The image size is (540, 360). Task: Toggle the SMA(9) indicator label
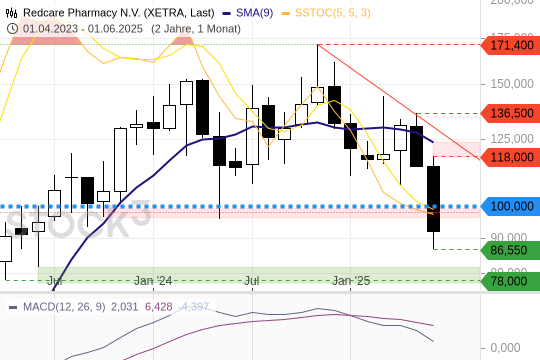[x=255, y=13]
